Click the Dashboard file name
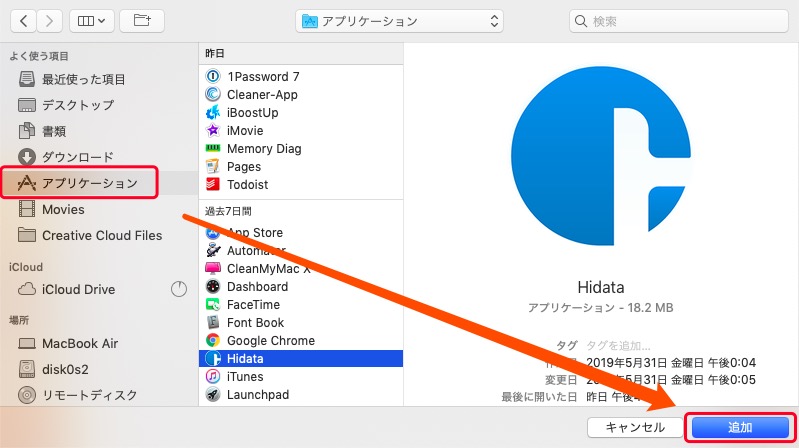Screen dimensions: 799x448 pos(257,286)
